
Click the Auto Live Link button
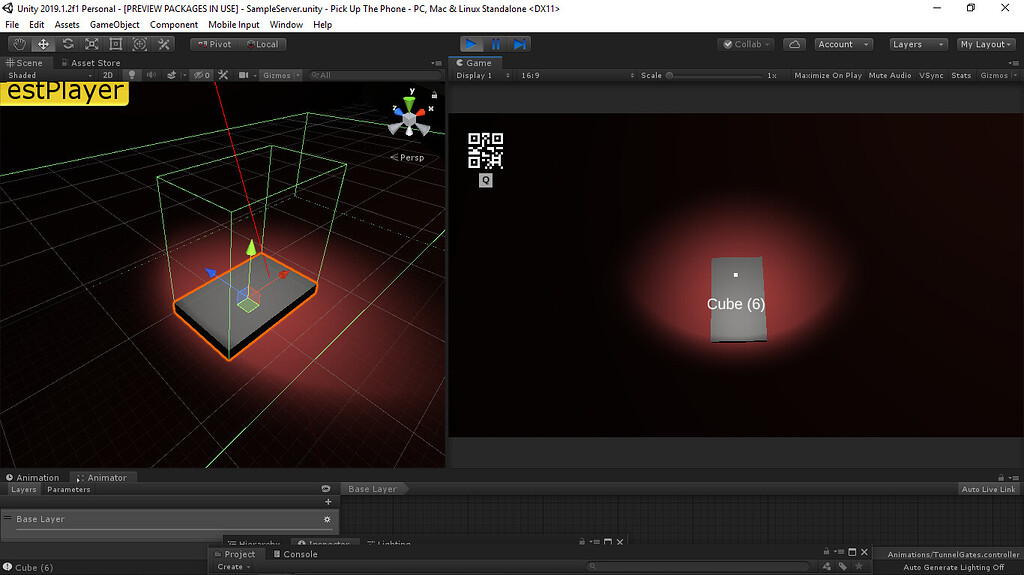[988, 489]
